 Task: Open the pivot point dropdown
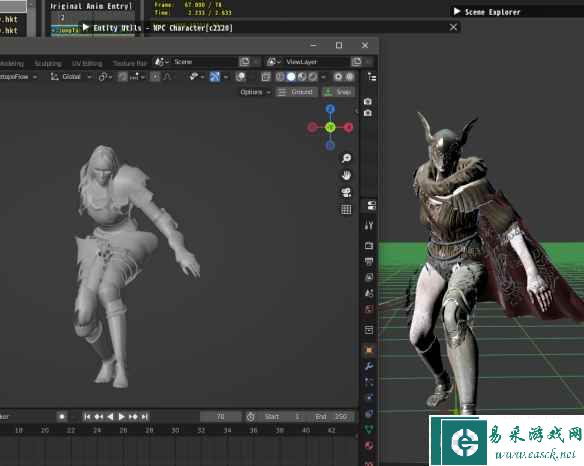click(x=105, y=77)
